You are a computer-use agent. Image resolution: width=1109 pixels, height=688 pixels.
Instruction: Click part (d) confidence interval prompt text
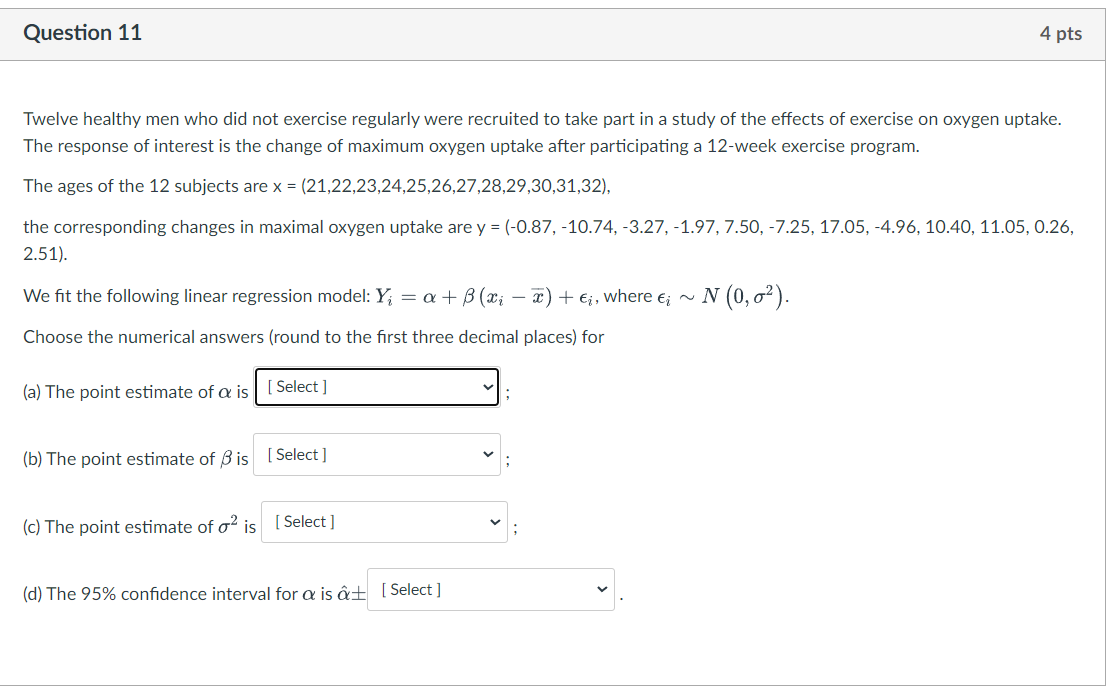pos(190,592)
